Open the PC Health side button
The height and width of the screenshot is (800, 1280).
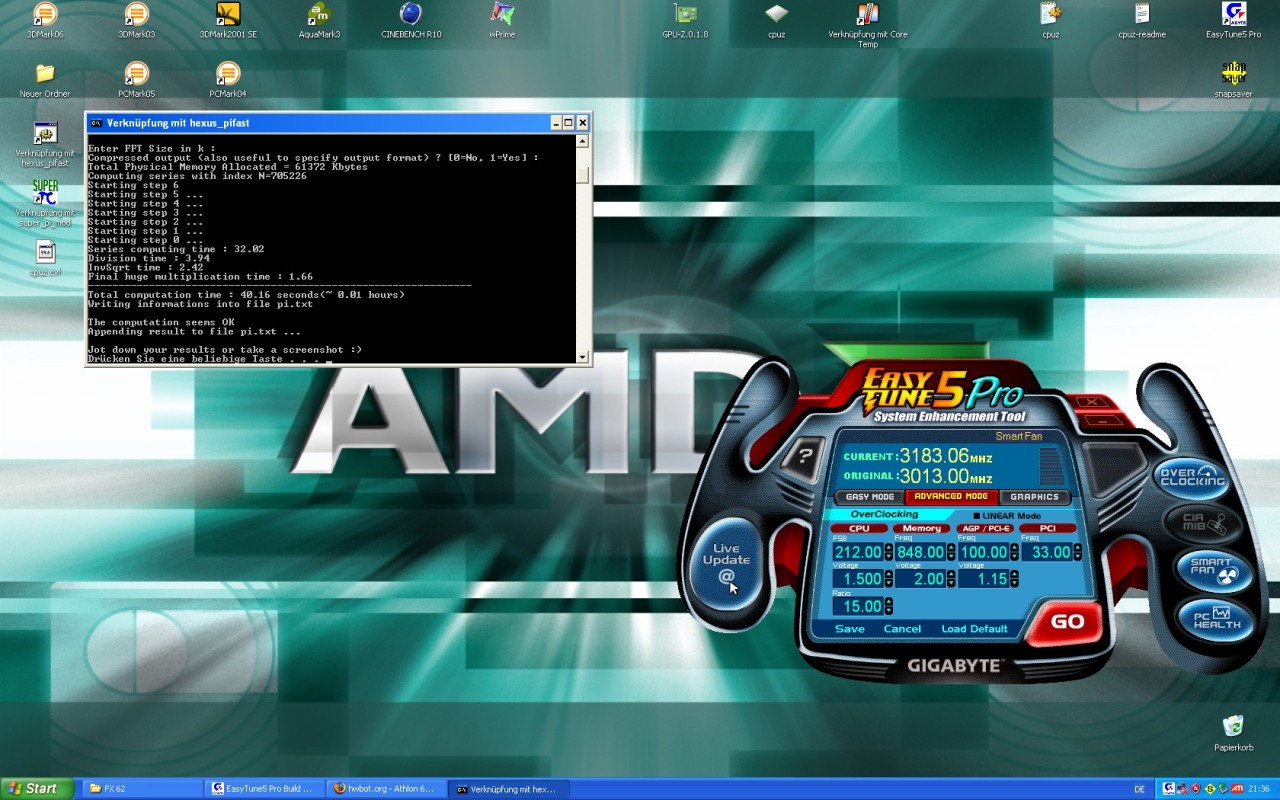[x=1215, y=618]
